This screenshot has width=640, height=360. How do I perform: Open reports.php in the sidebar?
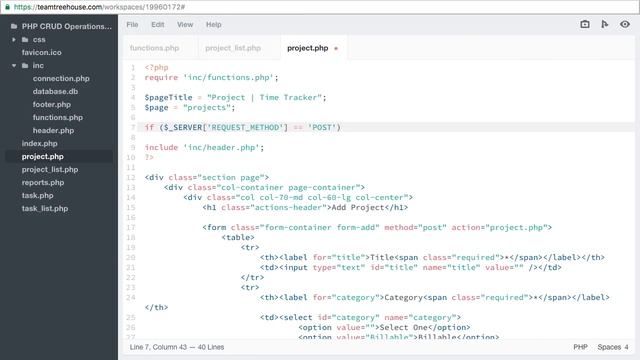click(43, 182)
